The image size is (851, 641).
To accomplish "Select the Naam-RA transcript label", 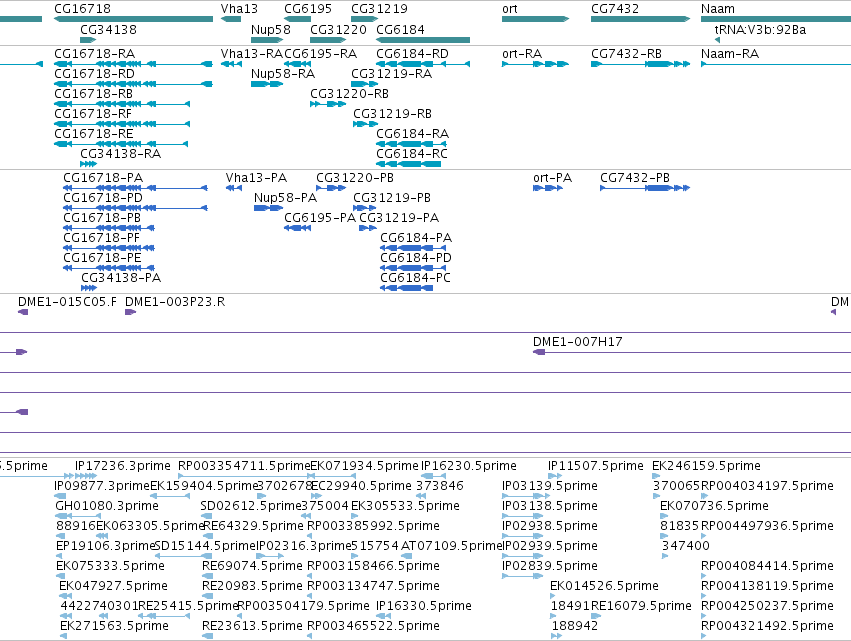I will pos(730,53).
